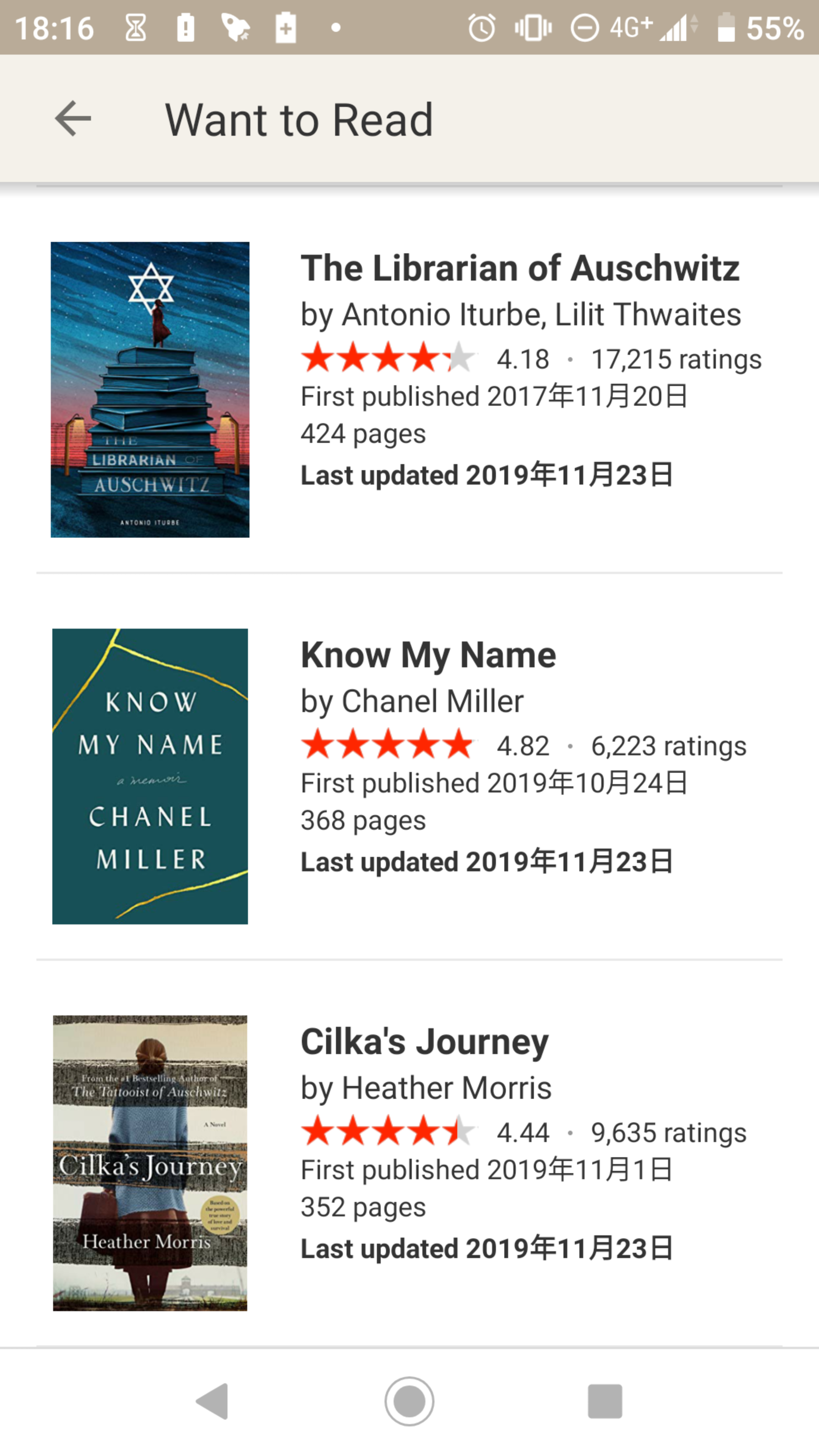
Task: Tap the battery percentage status icon
Action: click(x=760, y=28)
